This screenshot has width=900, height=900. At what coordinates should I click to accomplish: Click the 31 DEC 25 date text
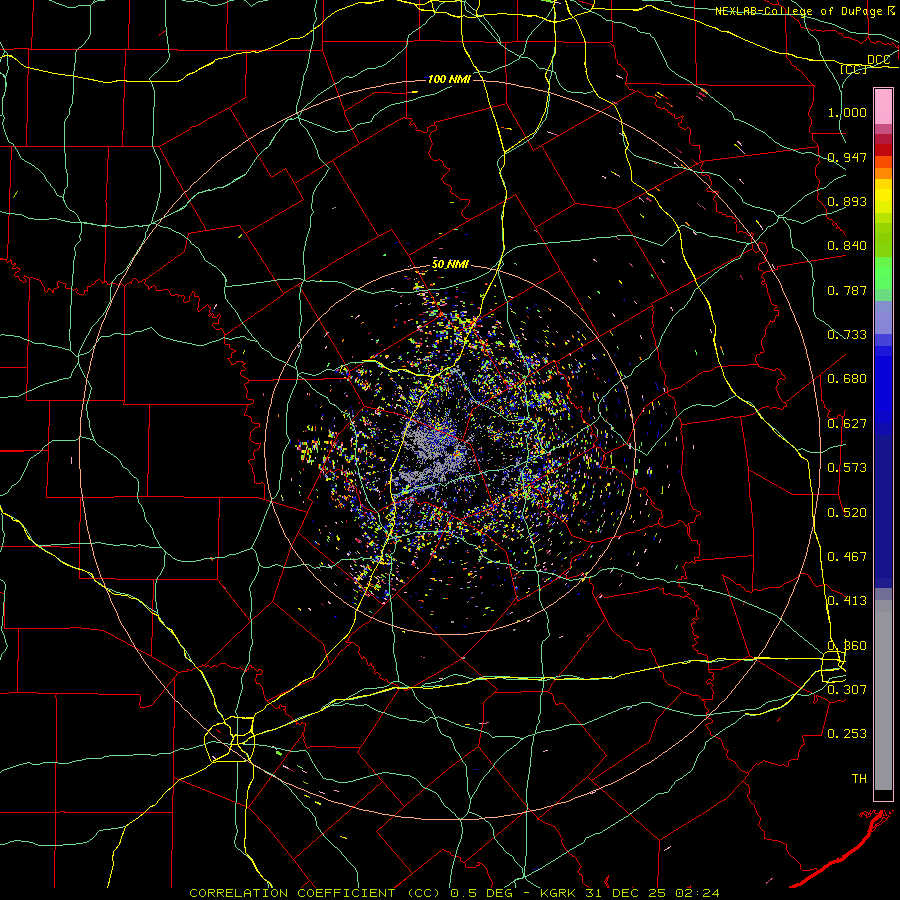pos(628,893)
